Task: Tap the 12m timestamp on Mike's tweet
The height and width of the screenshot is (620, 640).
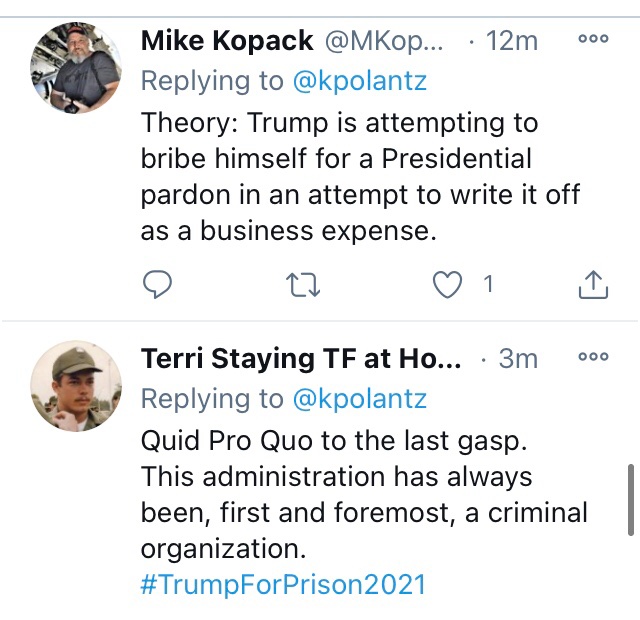Action: [511, 41]
